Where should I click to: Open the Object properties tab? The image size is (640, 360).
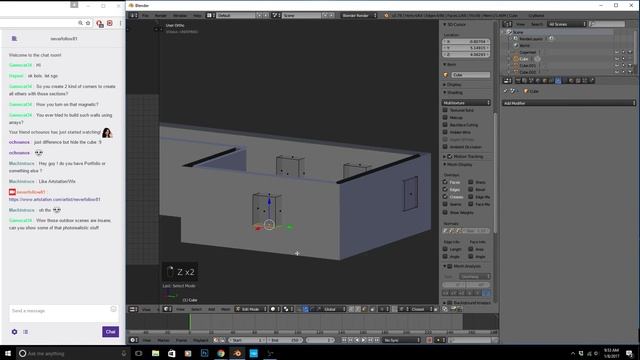coord(545,81)
